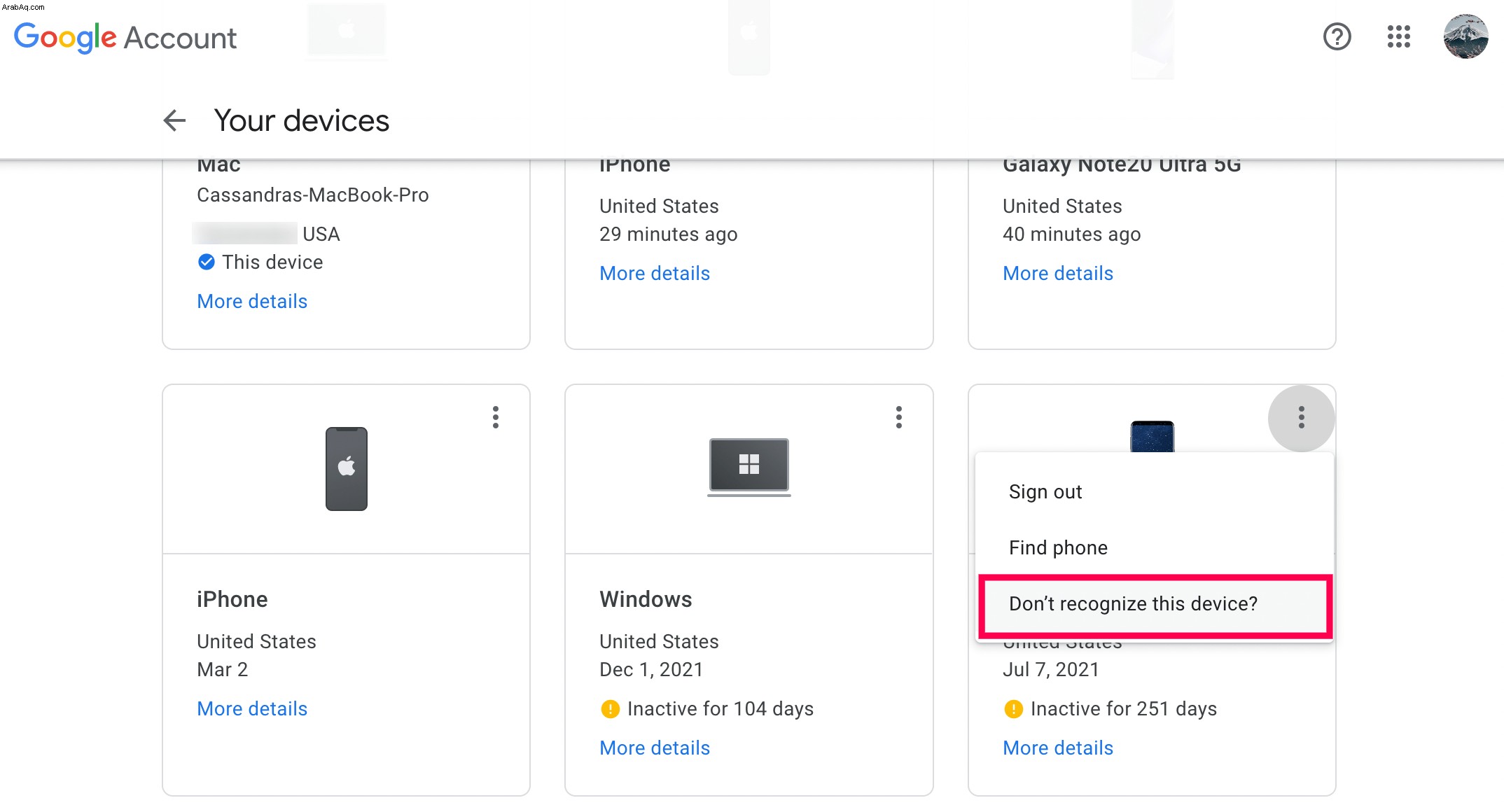Click the iPhone device image on the Mar 2 card
The height and width of the screenshot is (812, 1504).
coord(347,468)
